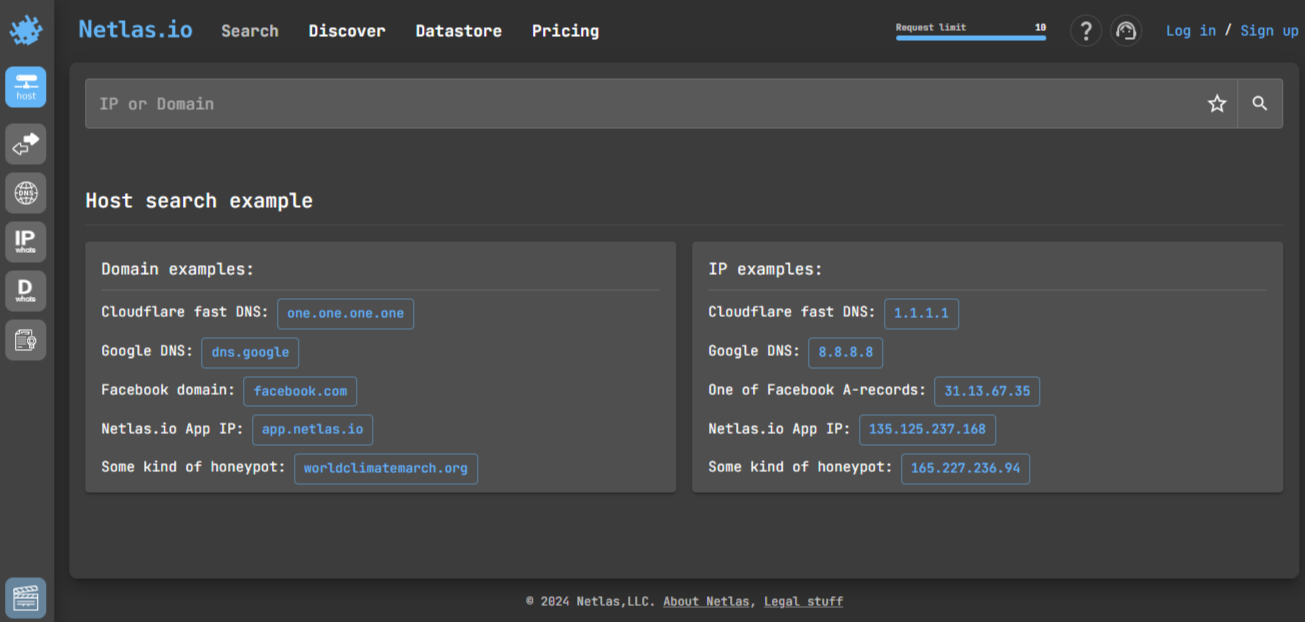
Task: Open the responses search arrows icon
Action: pos(26,144)
